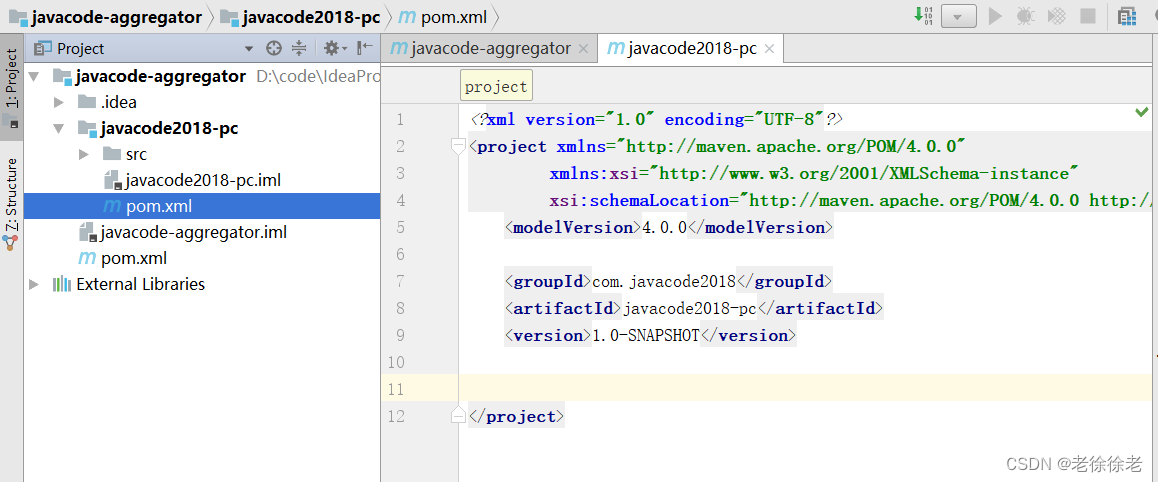Select pom.xml under javacode2018-pc
The image size is (1158, 482).
(202, 206)
